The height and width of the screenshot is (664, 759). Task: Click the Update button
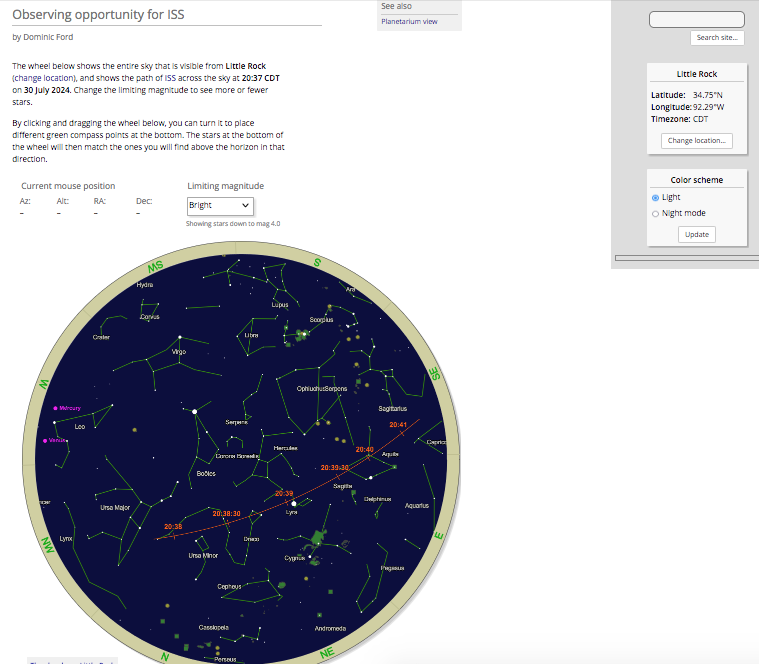697,235
